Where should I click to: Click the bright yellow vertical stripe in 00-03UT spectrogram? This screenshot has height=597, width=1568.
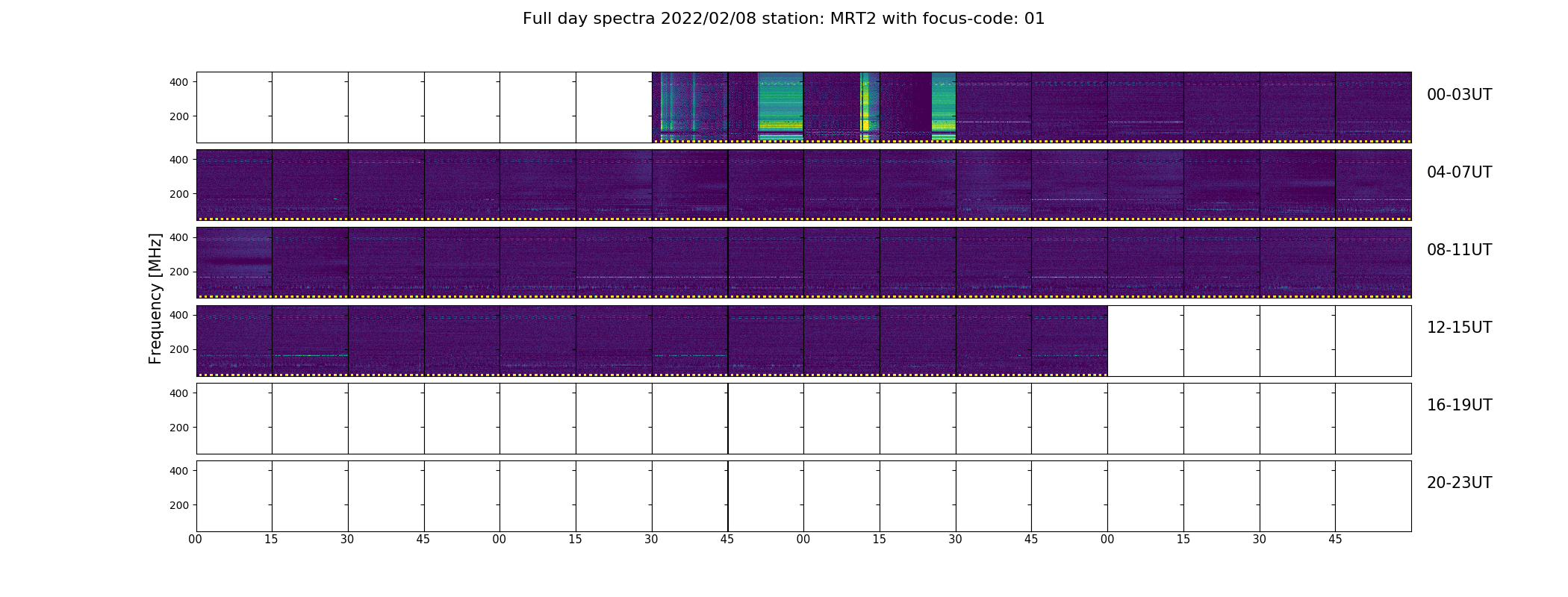[x=865, y=107]
